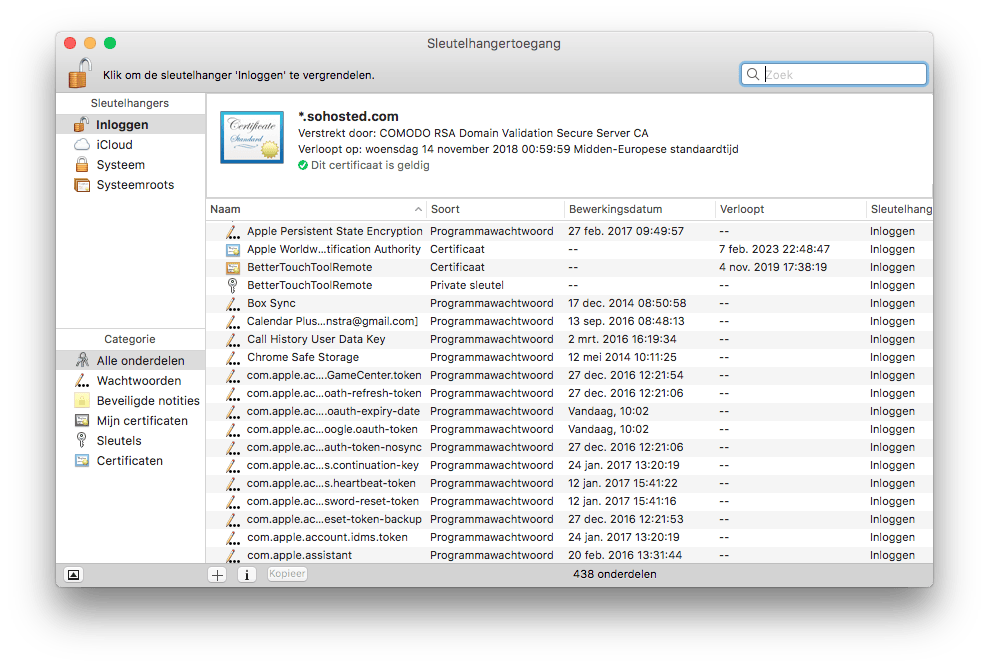
Task: Select the 'com.apple.ac...auth-token-nosync' entry
Action: (x=569, y=447)
